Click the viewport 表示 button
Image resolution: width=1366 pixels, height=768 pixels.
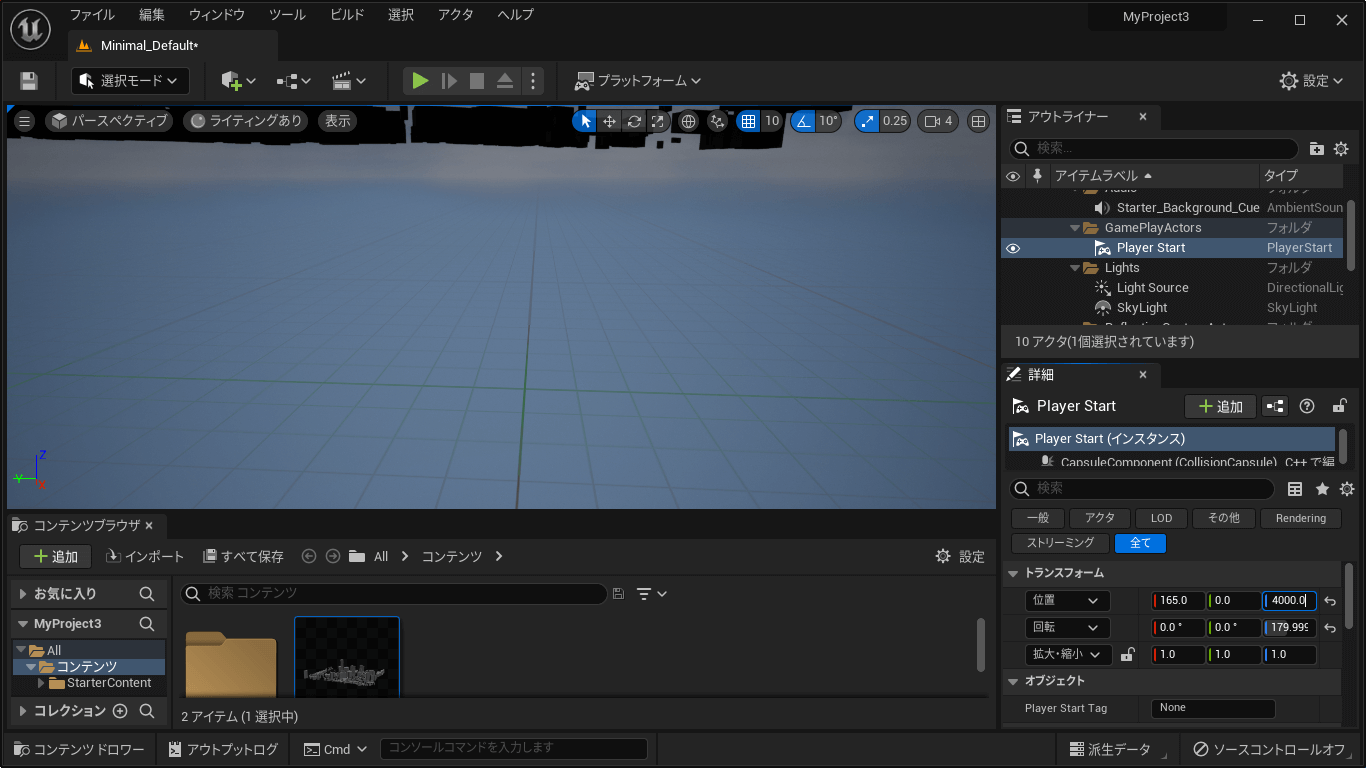[x=338, y=121]
